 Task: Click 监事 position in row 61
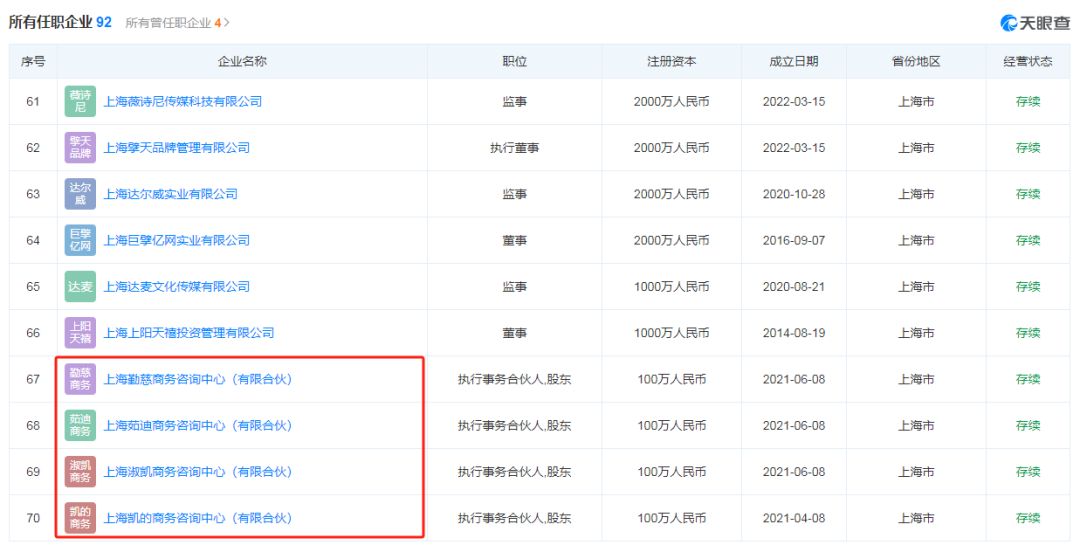click(x=515, y=101)
